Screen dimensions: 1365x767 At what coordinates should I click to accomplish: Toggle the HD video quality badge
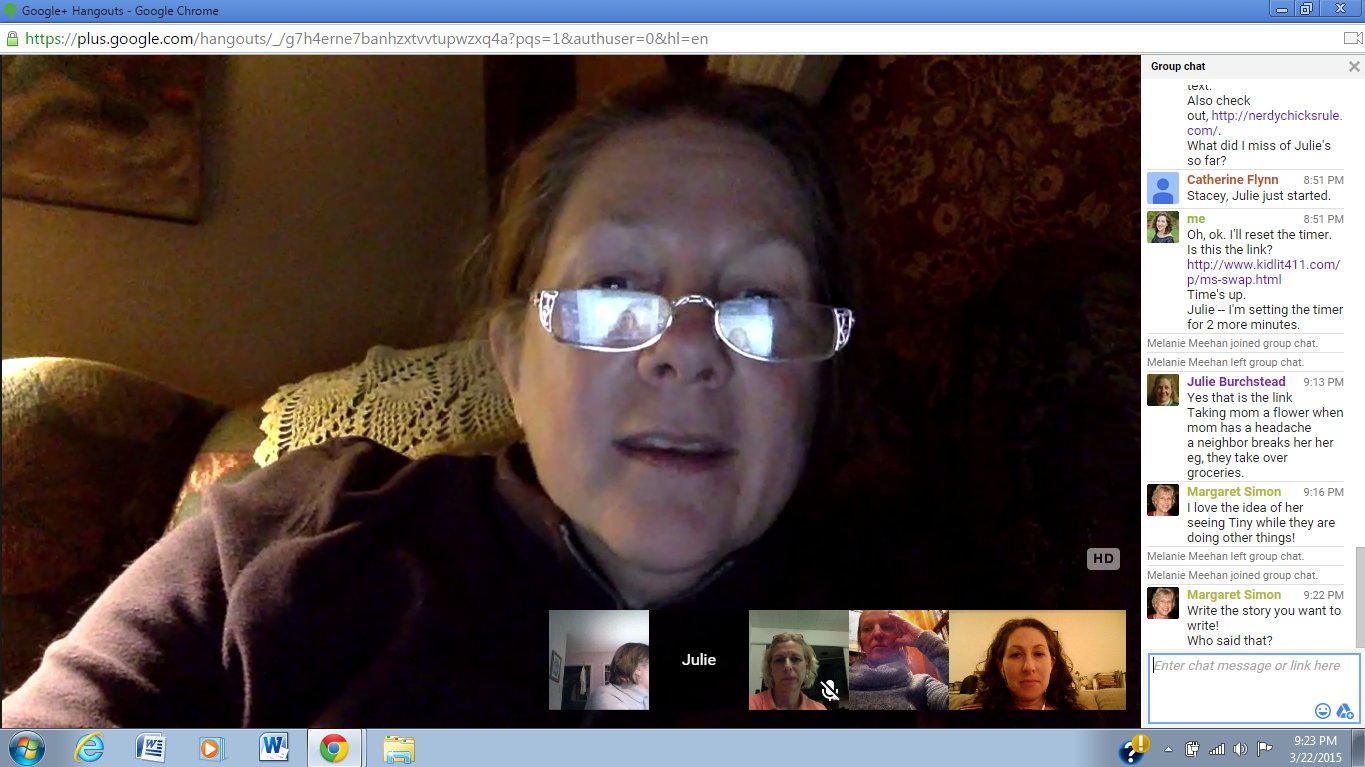click(1103, 559)
